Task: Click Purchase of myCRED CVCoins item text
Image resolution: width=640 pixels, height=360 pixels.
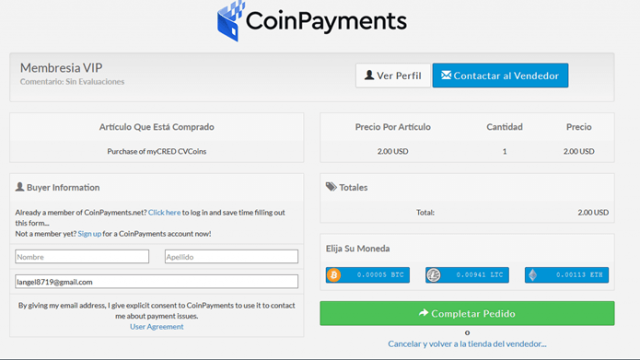Action: (x=157, y=151)
